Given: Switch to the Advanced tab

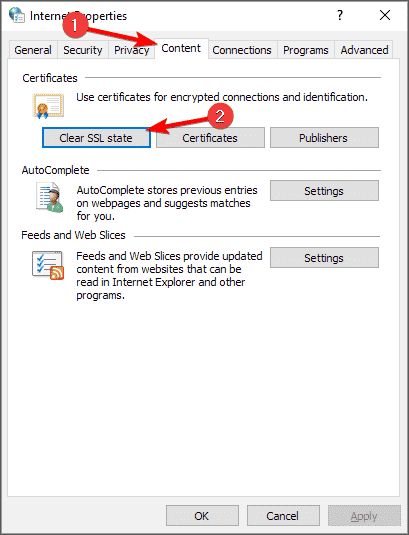Looking at the screenshot, I should pyautogui.click(x=364, y=50).
